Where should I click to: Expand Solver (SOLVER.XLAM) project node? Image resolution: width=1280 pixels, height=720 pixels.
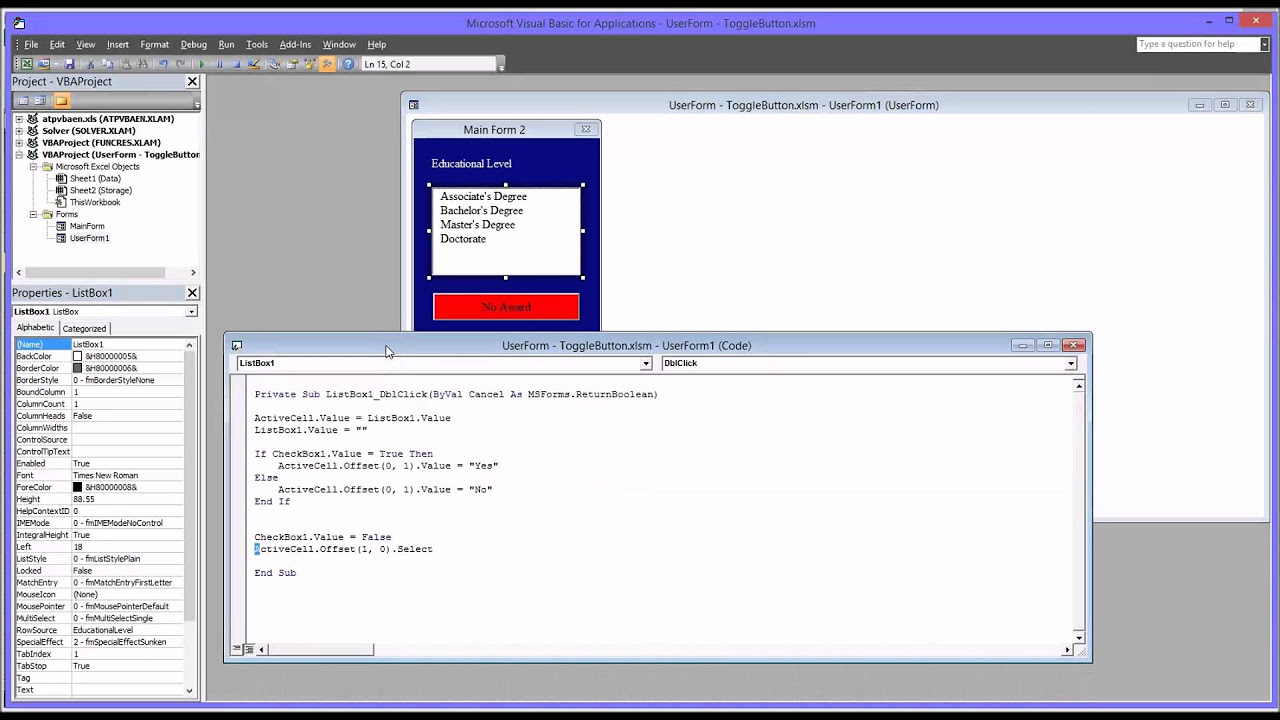[19, 131]
